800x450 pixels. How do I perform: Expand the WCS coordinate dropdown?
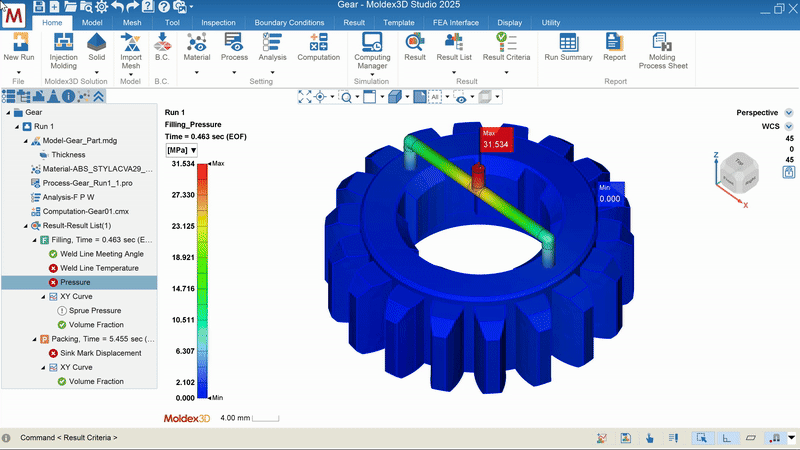[789, 126]
